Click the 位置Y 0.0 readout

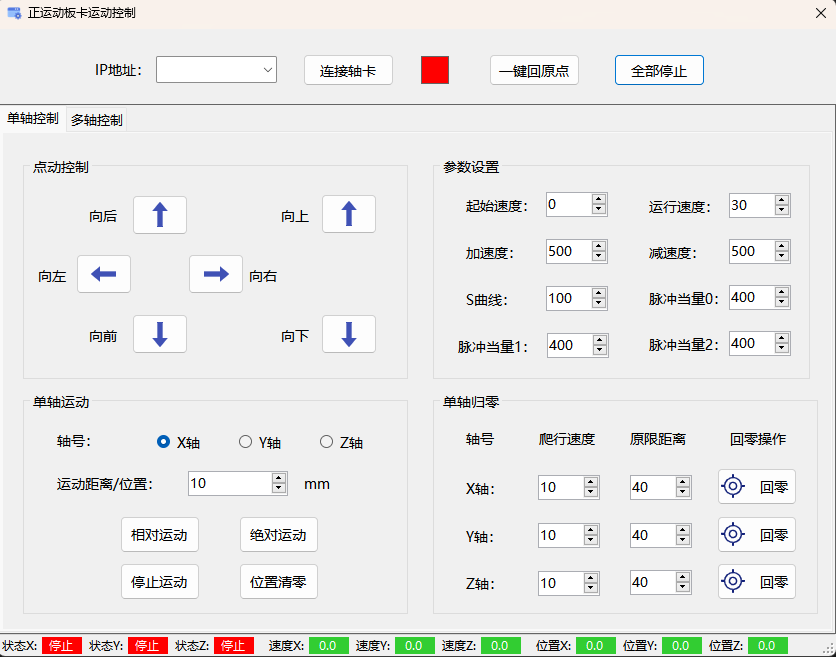(x=682, y=646)
